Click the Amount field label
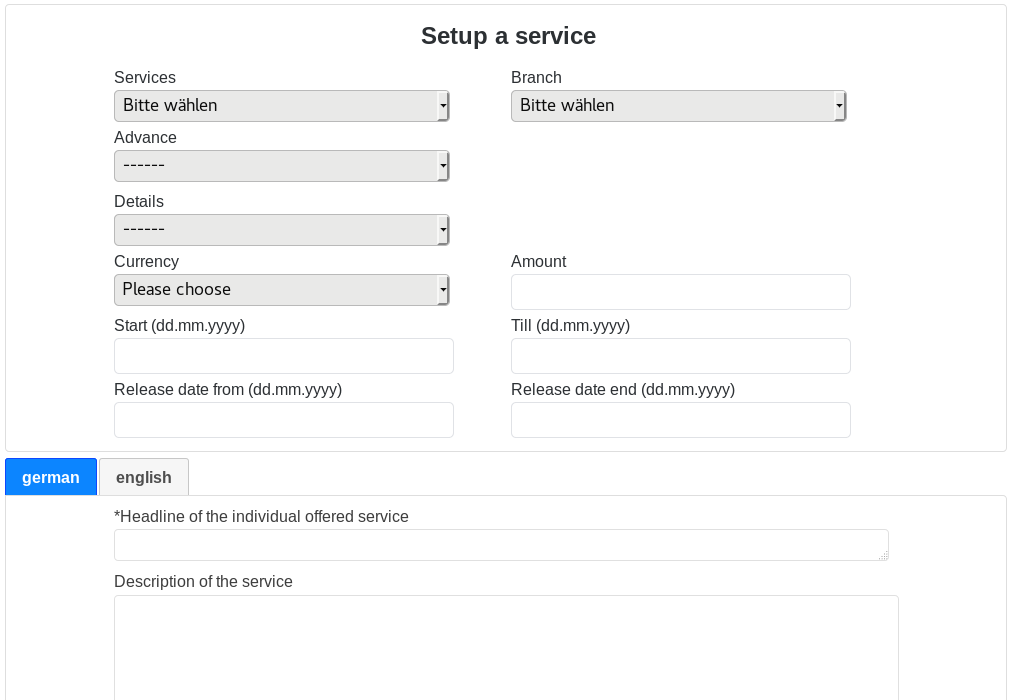Screen dimensions: 1014x700 [538, 262]
